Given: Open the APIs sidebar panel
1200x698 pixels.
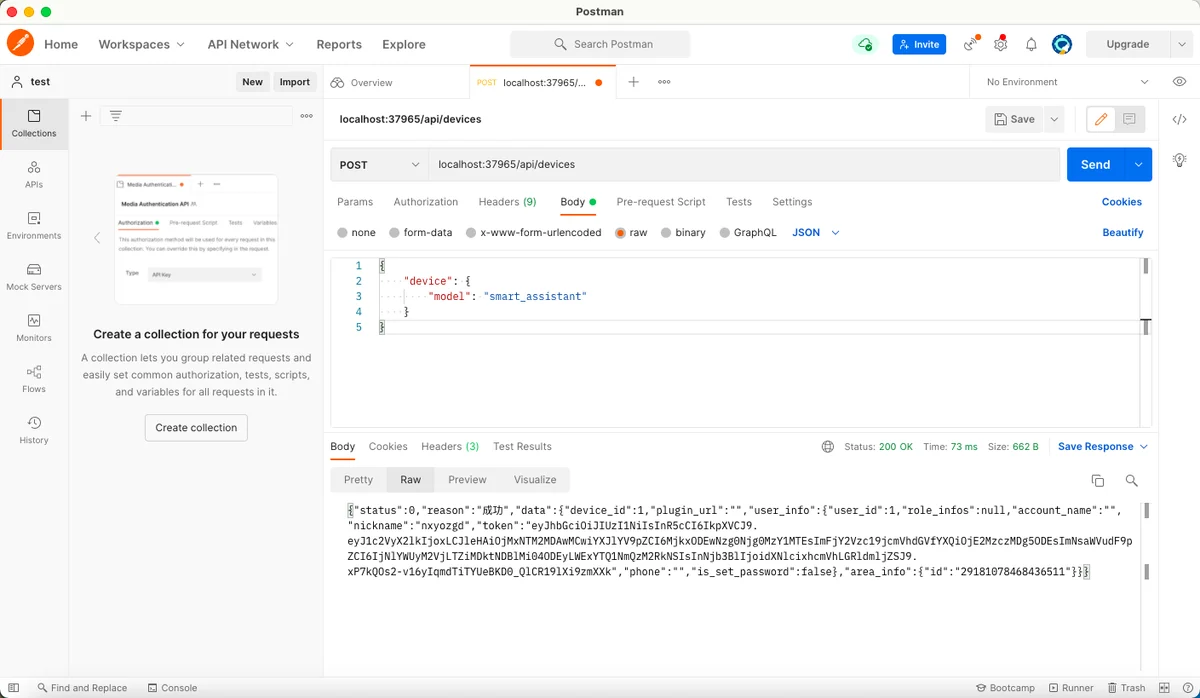Looking at the screenshot, I should pyautogui.click(x=34, y=174).
